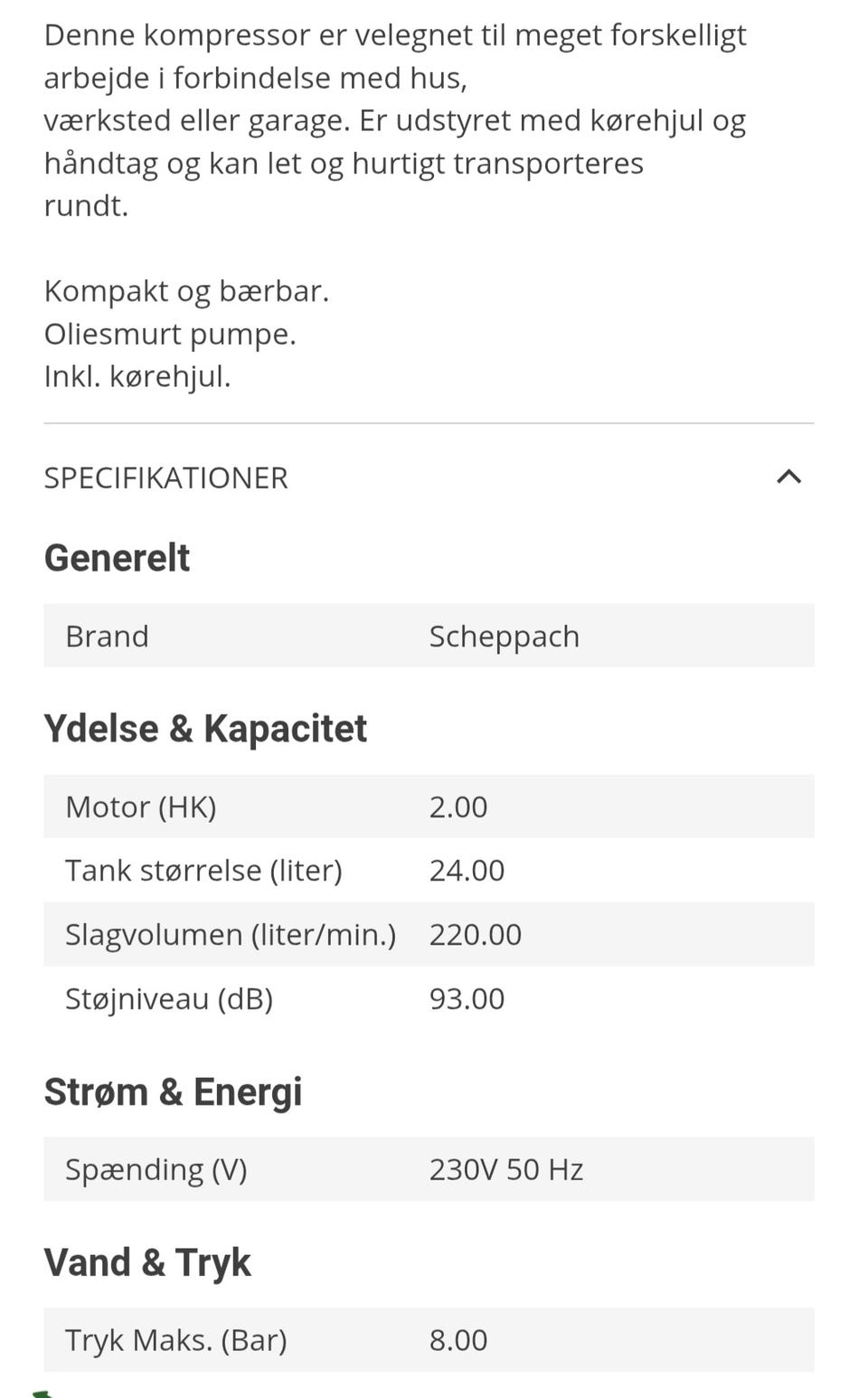Select the Tank størrelse (liter) label
The width and height of the screenshot is (868, 1398).
point(203,870)
